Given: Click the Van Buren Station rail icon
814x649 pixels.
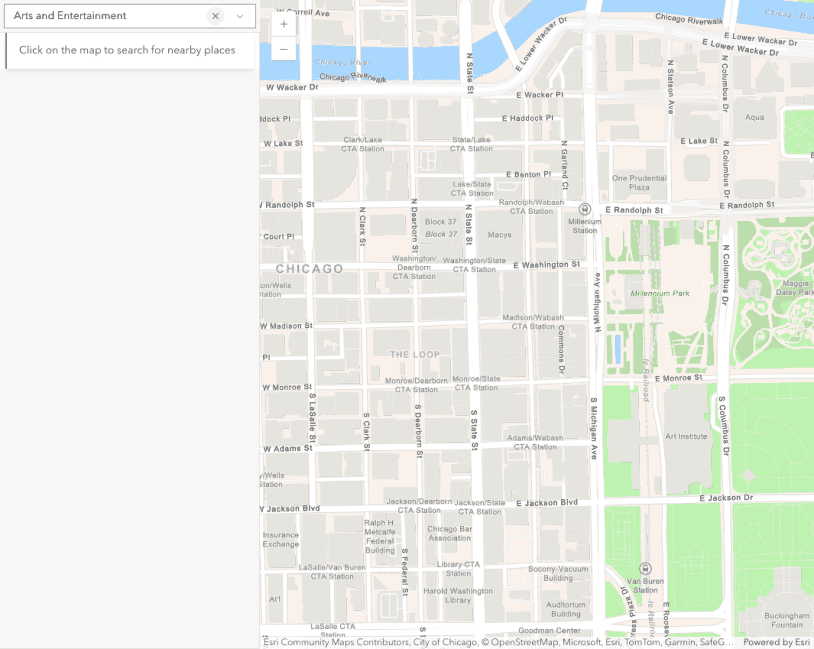Looking at the screenshot, I should click(x=645, y=568).
